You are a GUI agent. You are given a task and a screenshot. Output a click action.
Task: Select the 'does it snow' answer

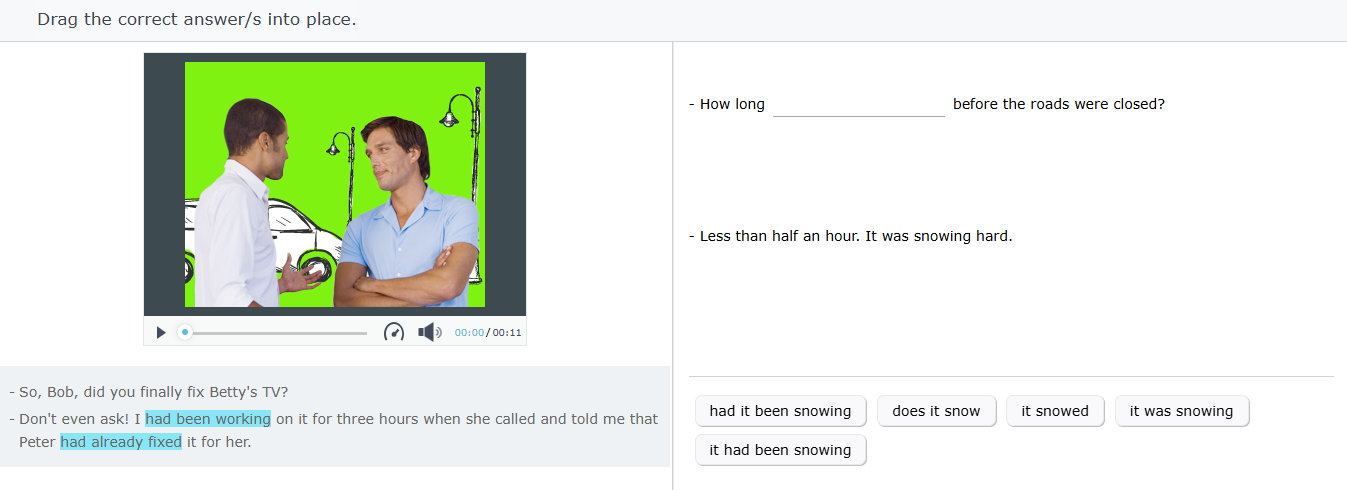click(x=936, y=411)
